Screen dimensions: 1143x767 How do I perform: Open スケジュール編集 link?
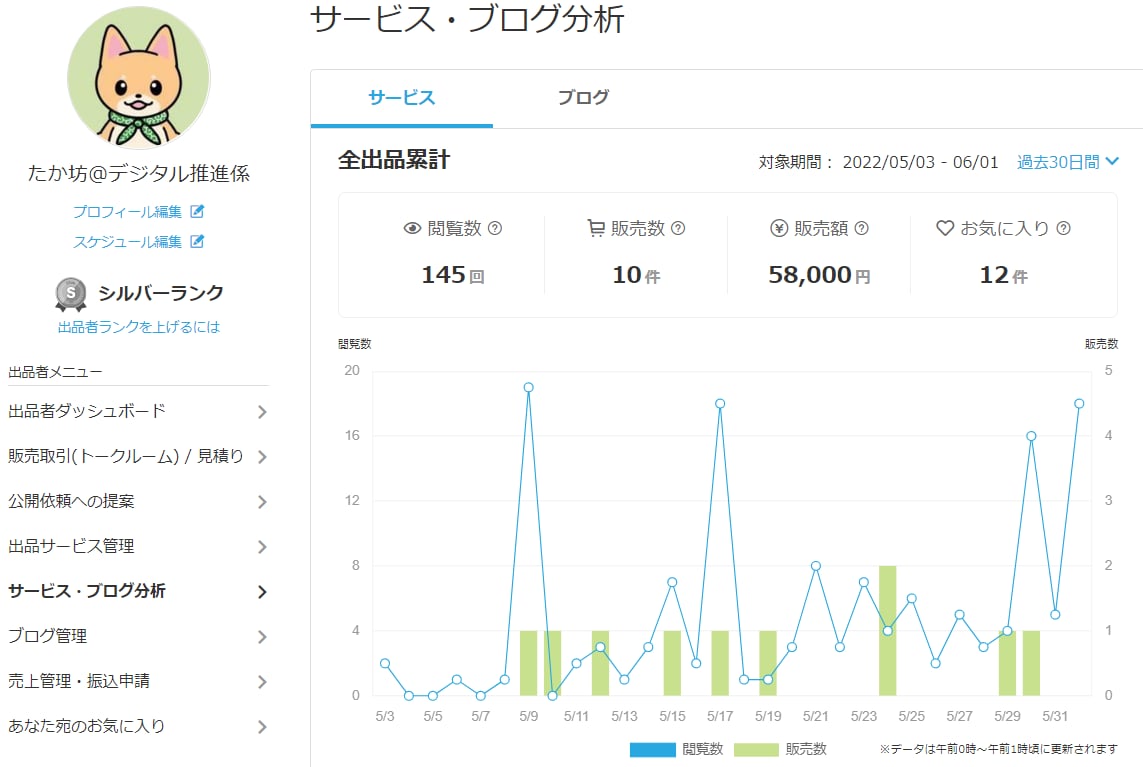[x=127, y=241]
